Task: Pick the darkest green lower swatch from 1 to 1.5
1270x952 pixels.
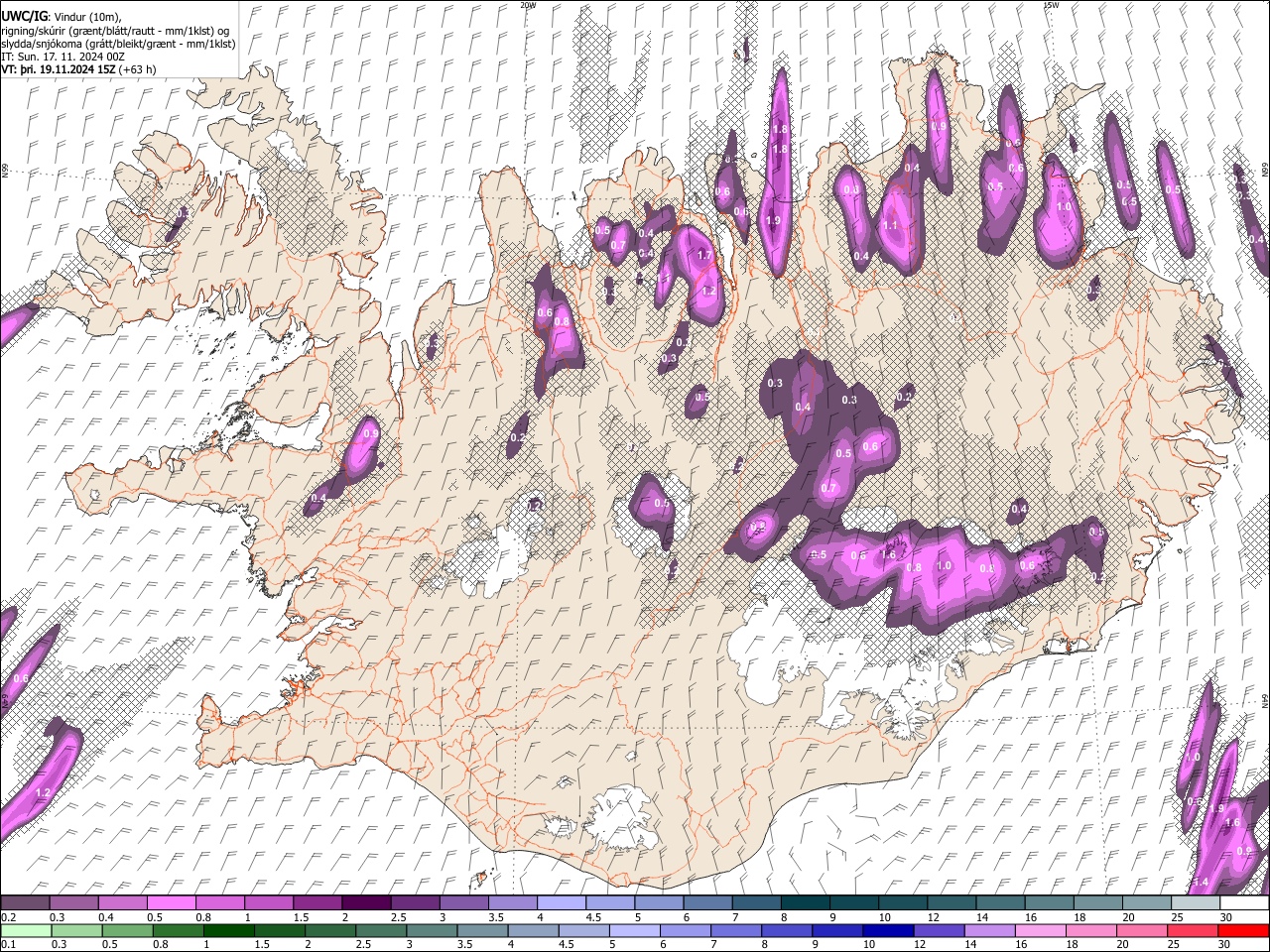Action: click(x=228, y=930)
